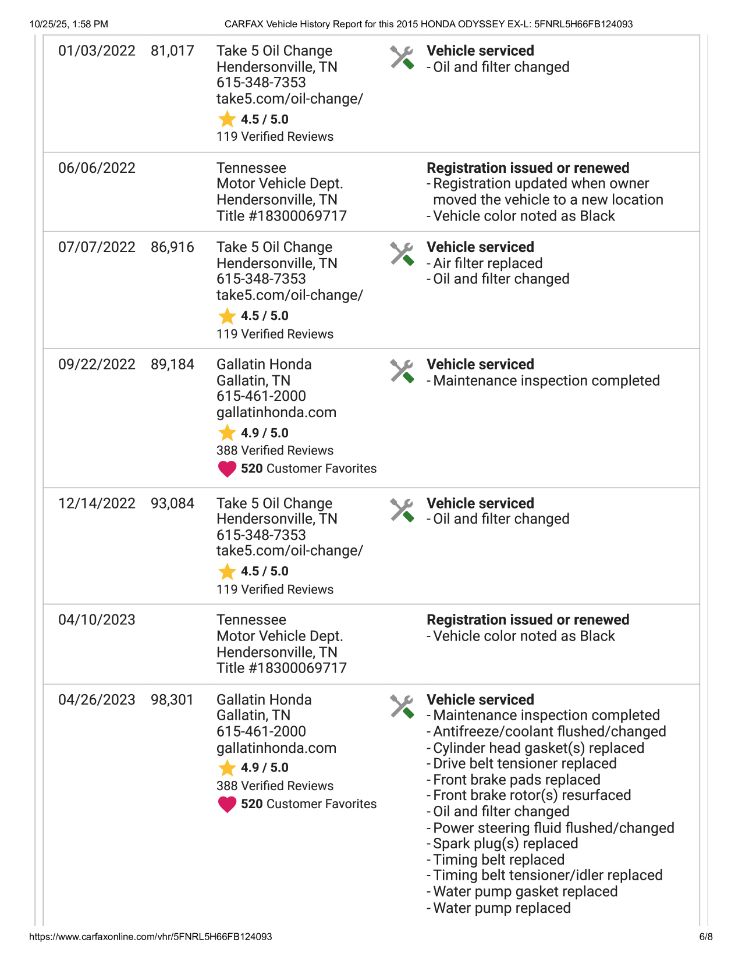This screenshot has height=960, width=742.
Task: Click the heart icon in 09/22/2022 Gallatin Honda entry
Action: [227, 468]
